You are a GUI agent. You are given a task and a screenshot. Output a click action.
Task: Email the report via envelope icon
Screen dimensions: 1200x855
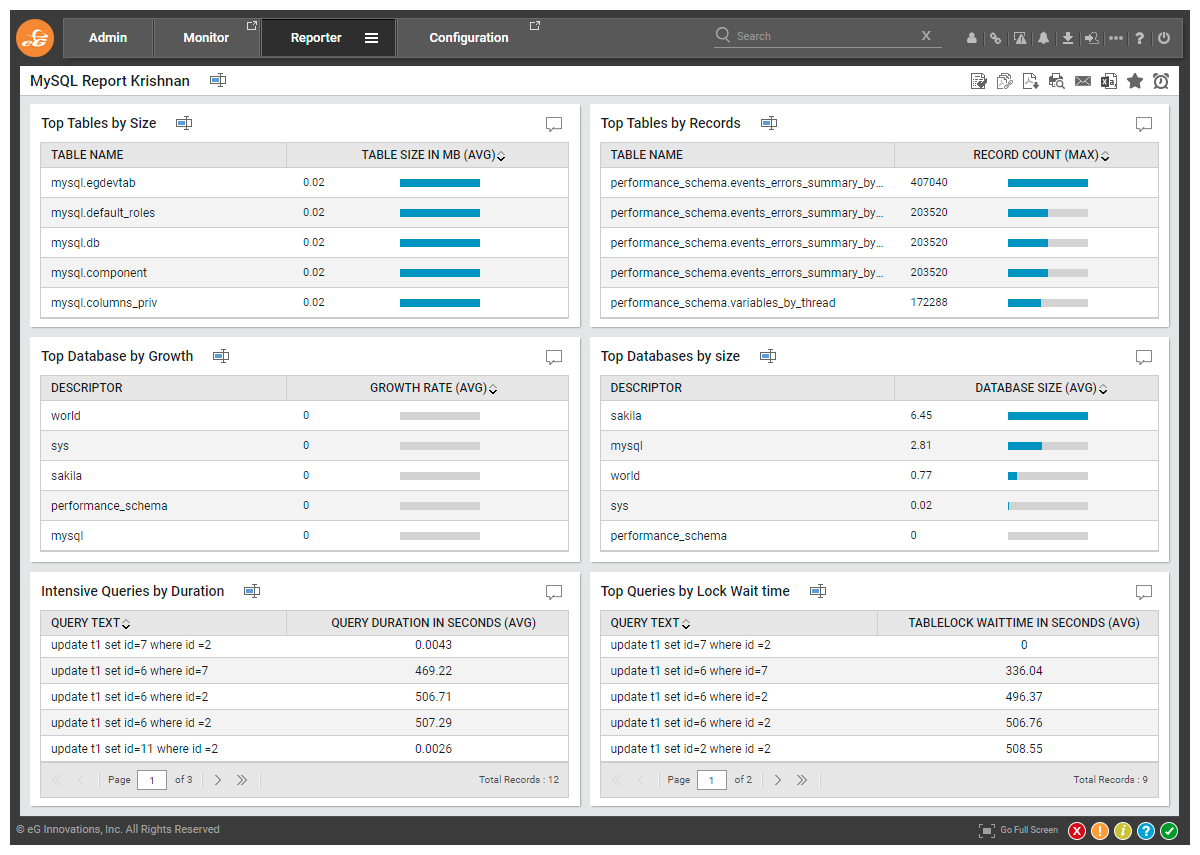(x=1083, y=81)
